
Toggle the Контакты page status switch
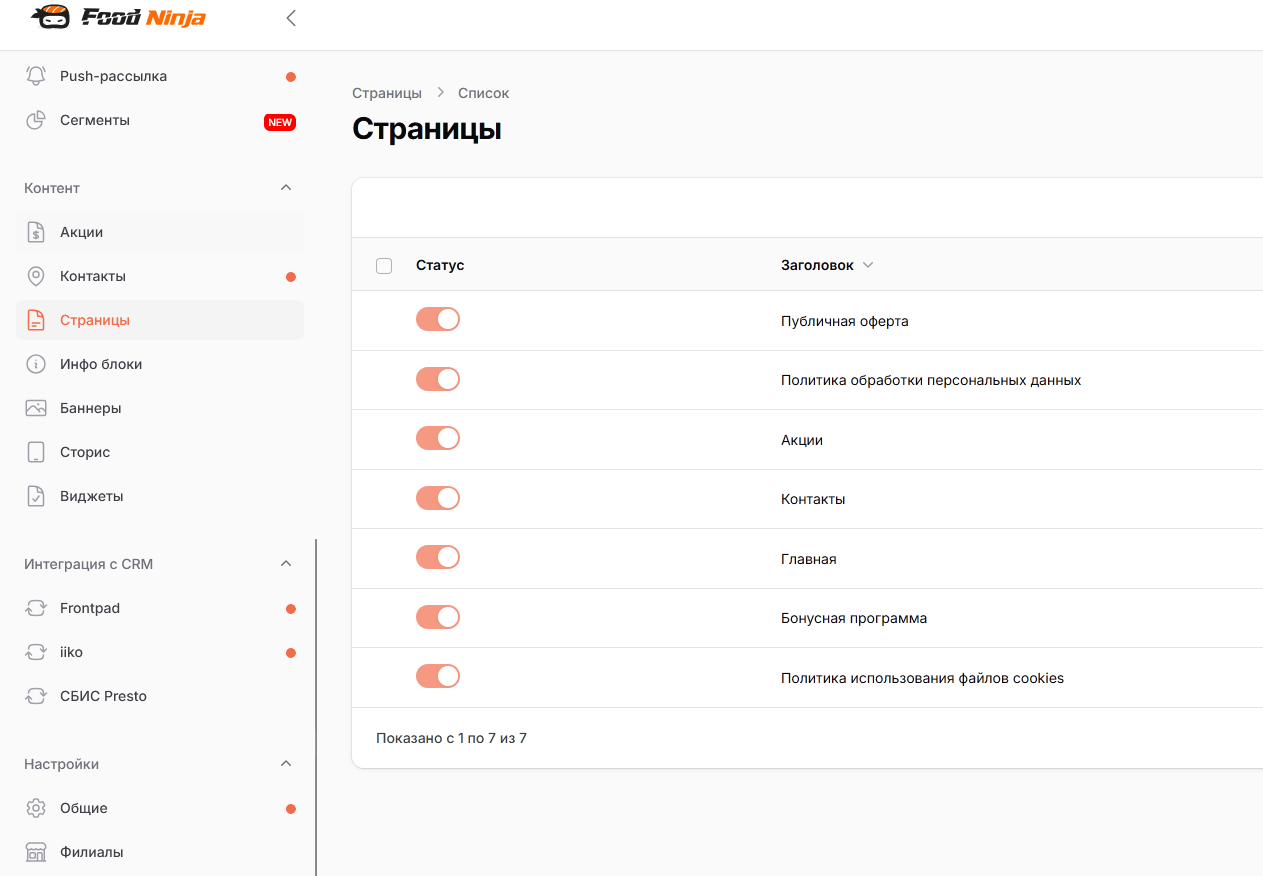tap(438, 498)
